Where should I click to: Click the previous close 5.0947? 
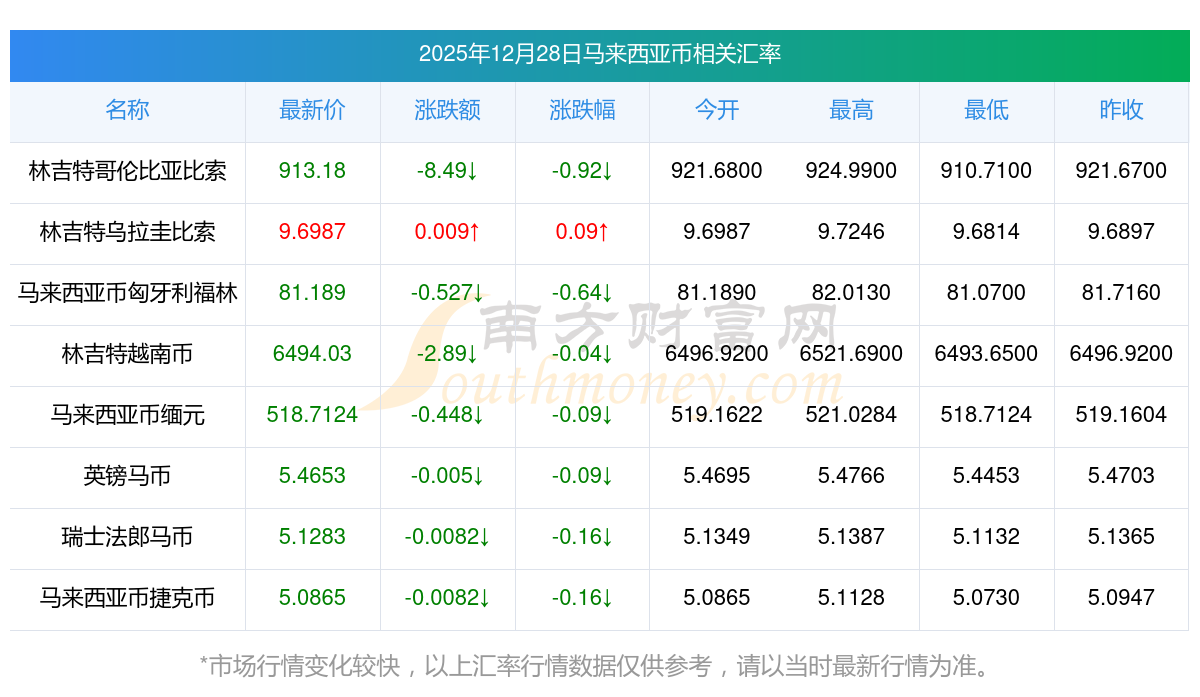coord(1121,598)
